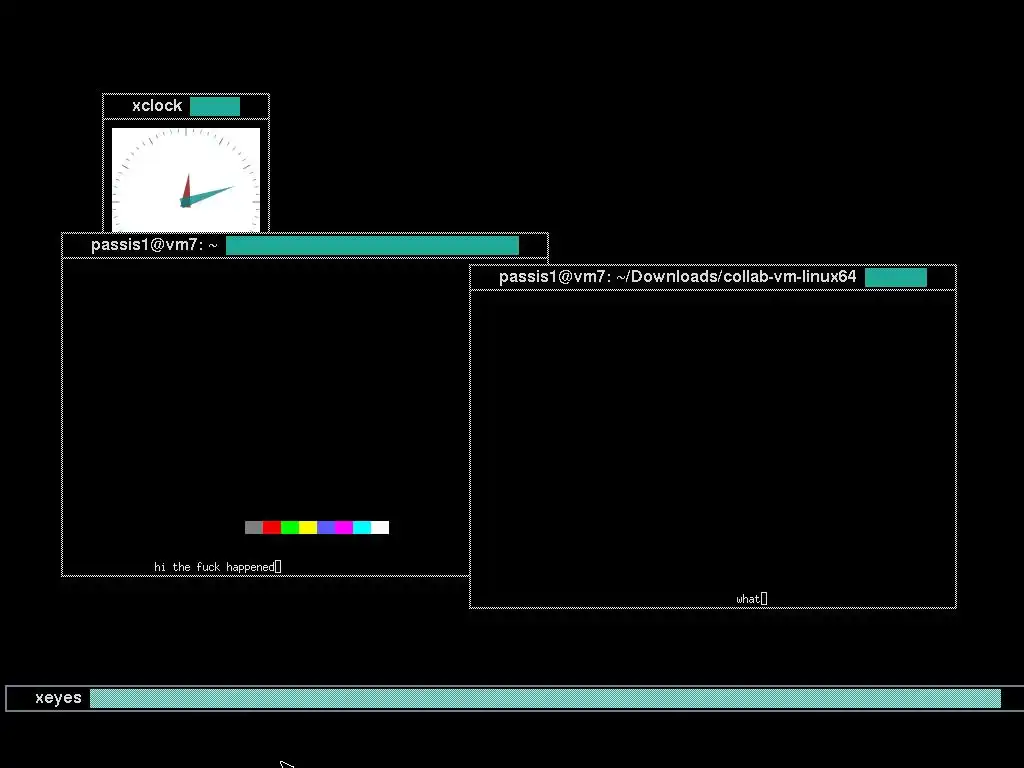This screenshot has height=768, width=1024.
Task: Click the magenta color block in the terminal
Action: coord(344,528)
